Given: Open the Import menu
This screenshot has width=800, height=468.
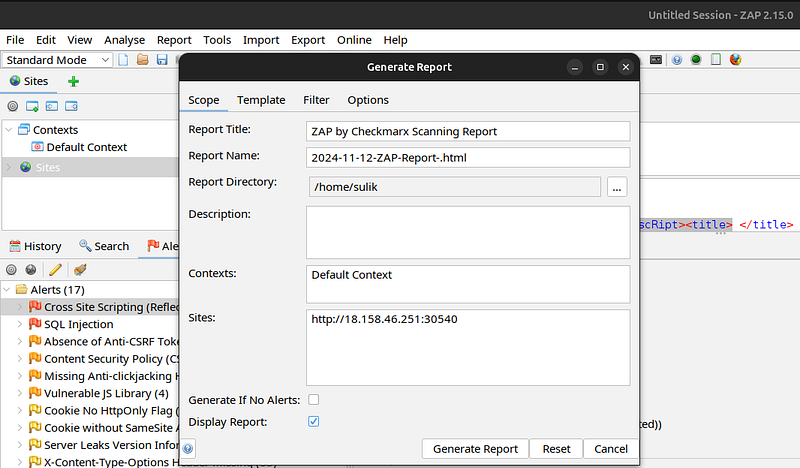Looking at the screenshot, I should coord(261,40).
